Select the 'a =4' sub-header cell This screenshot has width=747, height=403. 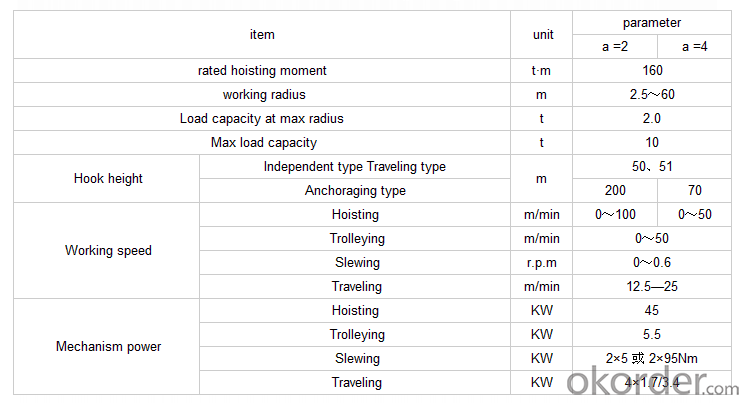pos(695,47)
